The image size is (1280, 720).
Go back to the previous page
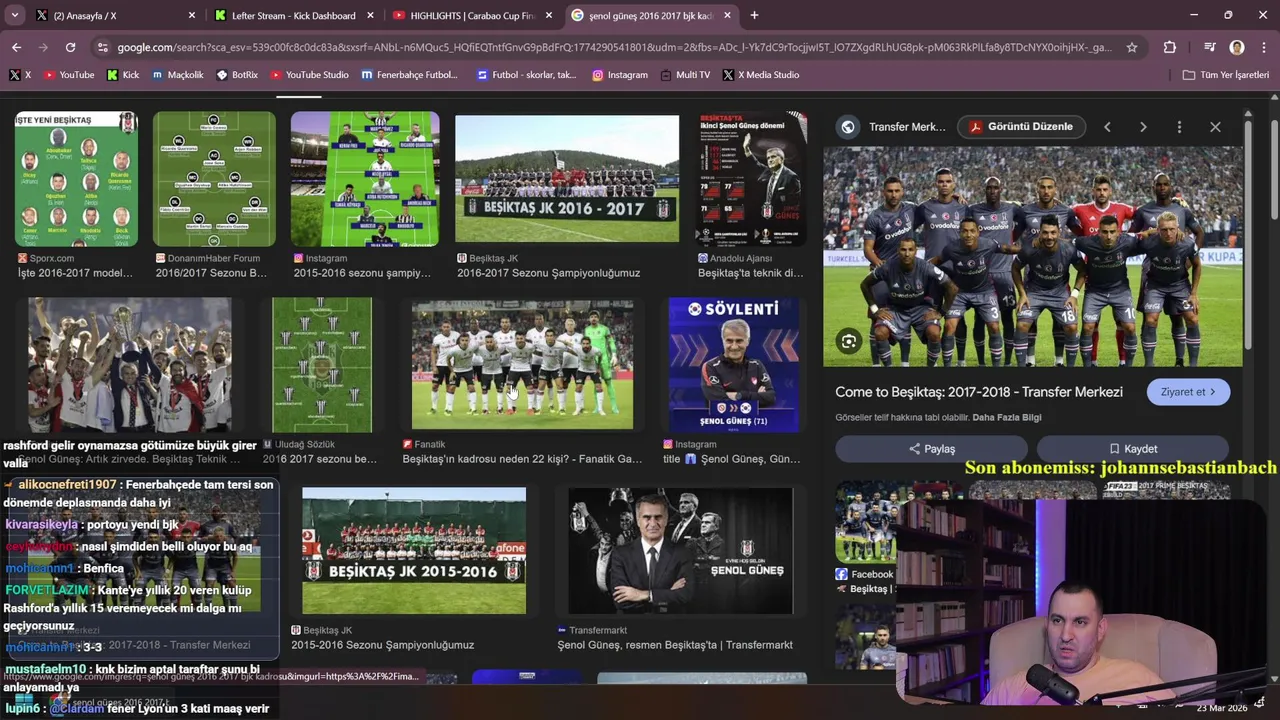[x=16, y=47]
